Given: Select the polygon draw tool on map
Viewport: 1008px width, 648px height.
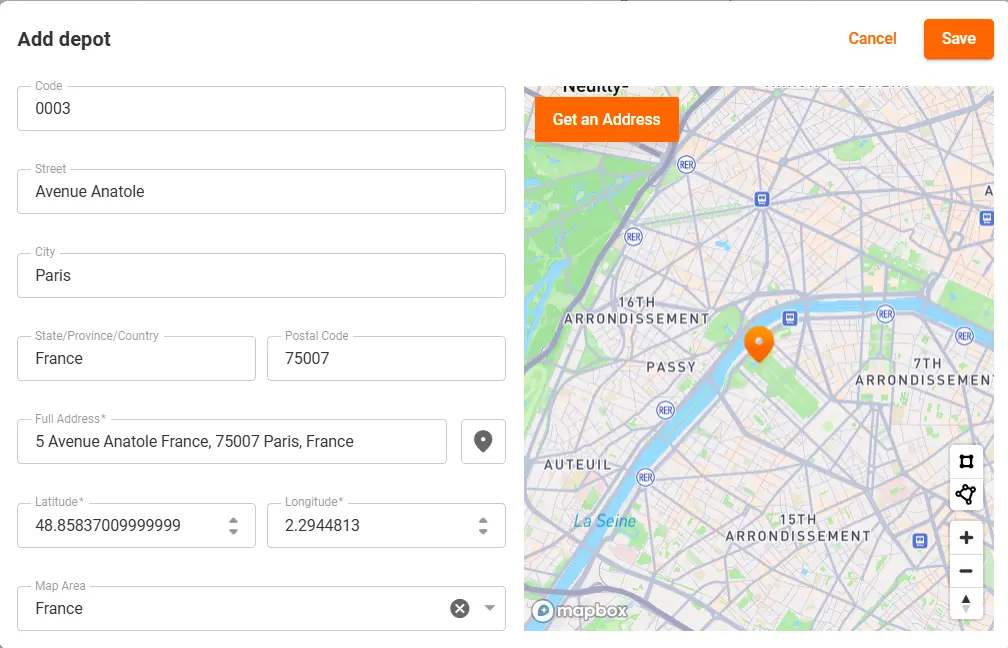Looking at the screenshot, I should 965,494.
